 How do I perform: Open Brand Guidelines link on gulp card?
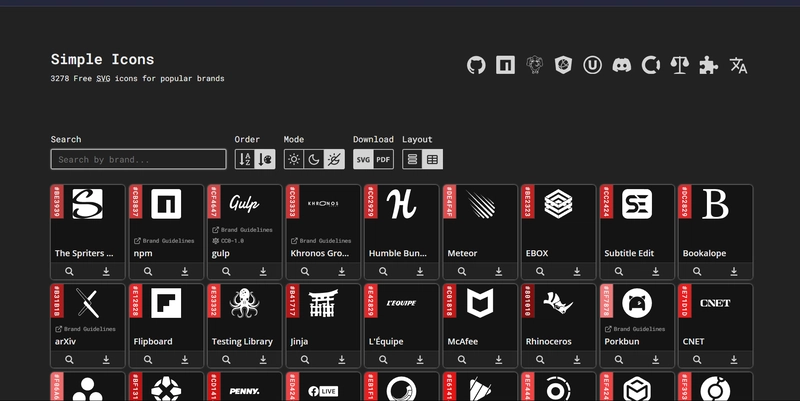242,230
